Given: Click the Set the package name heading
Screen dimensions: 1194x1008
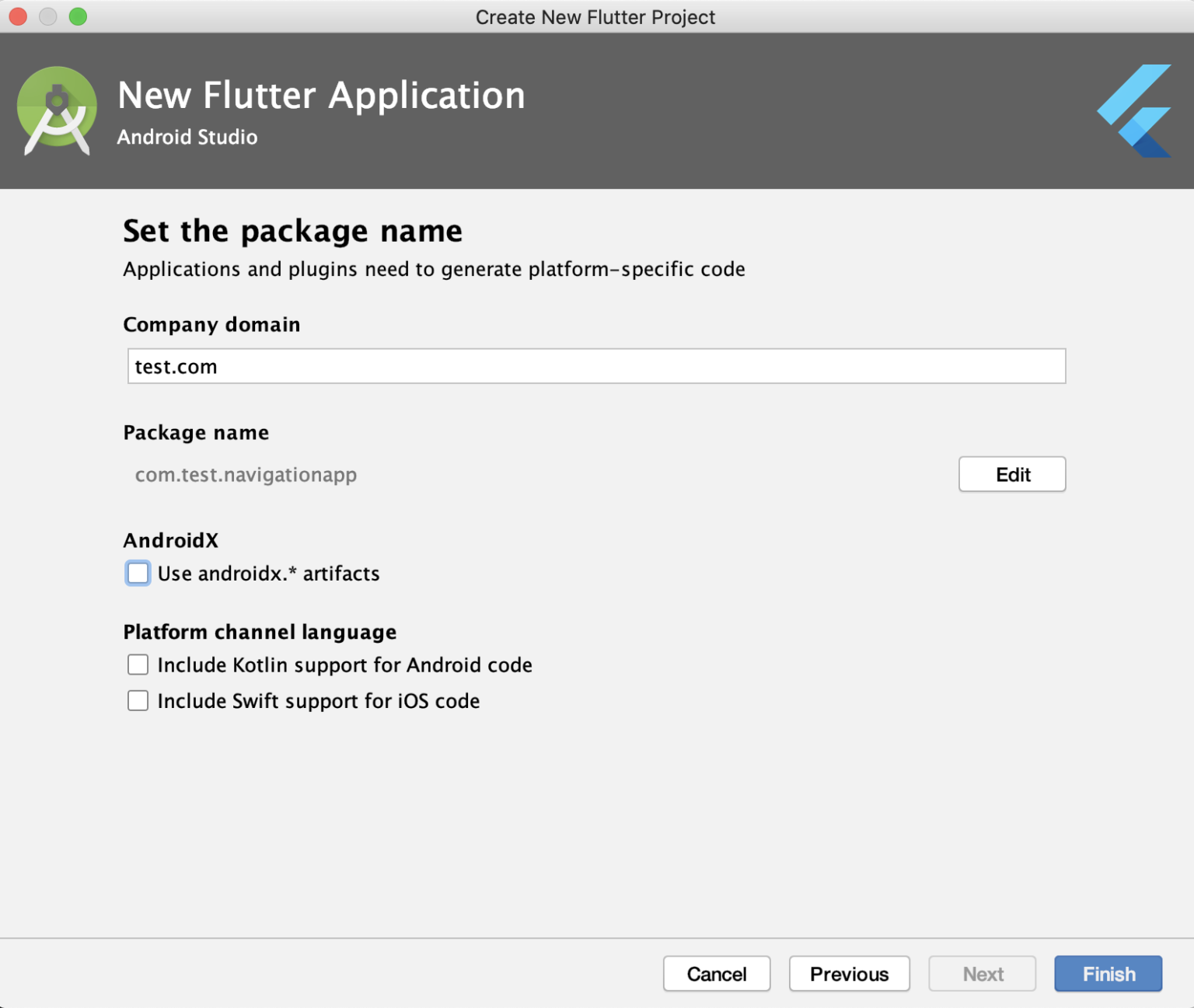Looking at the screenshot, I should (292, 232).
